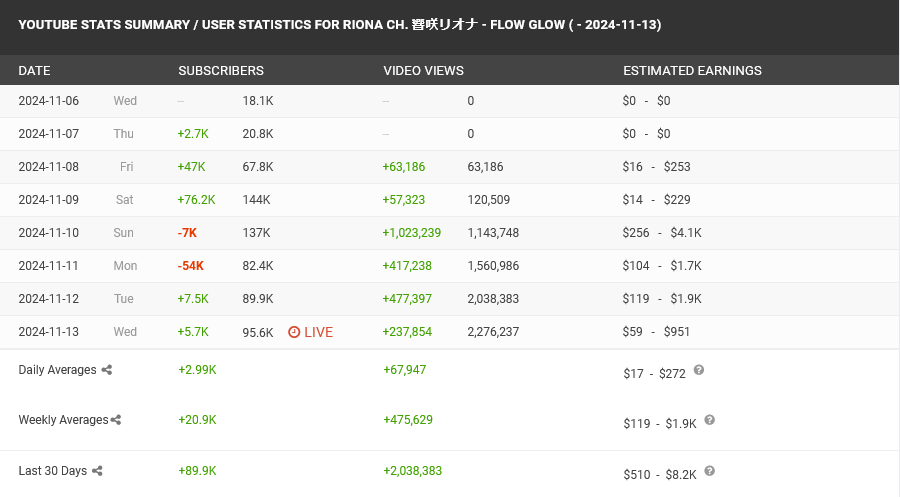Viewport: 900px width, 497px height.
Task: Open the help icon for daily average earnings
Action: [x=699, y=370]
